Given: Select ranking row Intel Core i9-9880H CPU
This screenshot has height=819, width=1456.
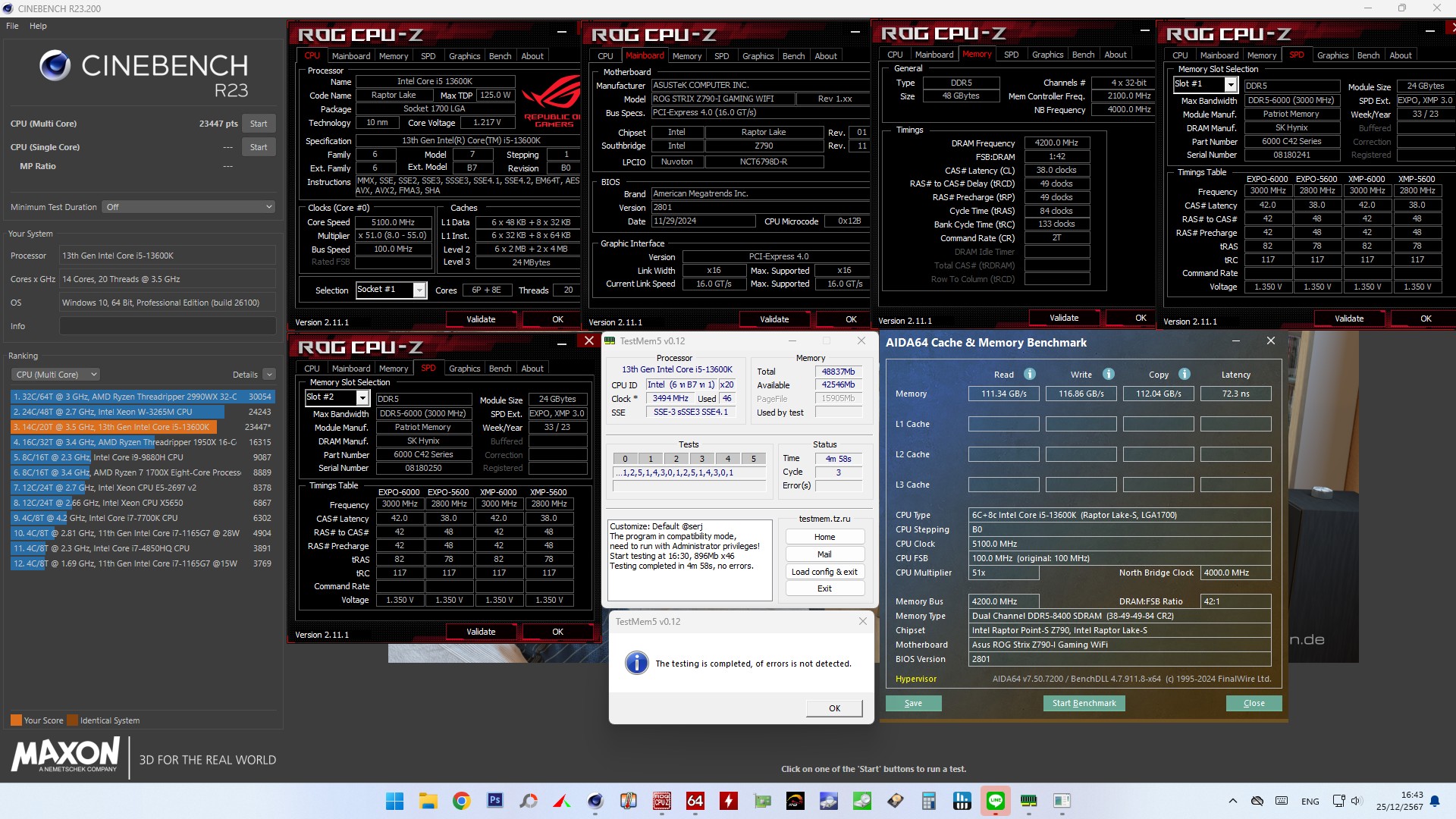Looking at the screenshot, I should [x=143, y=457].
